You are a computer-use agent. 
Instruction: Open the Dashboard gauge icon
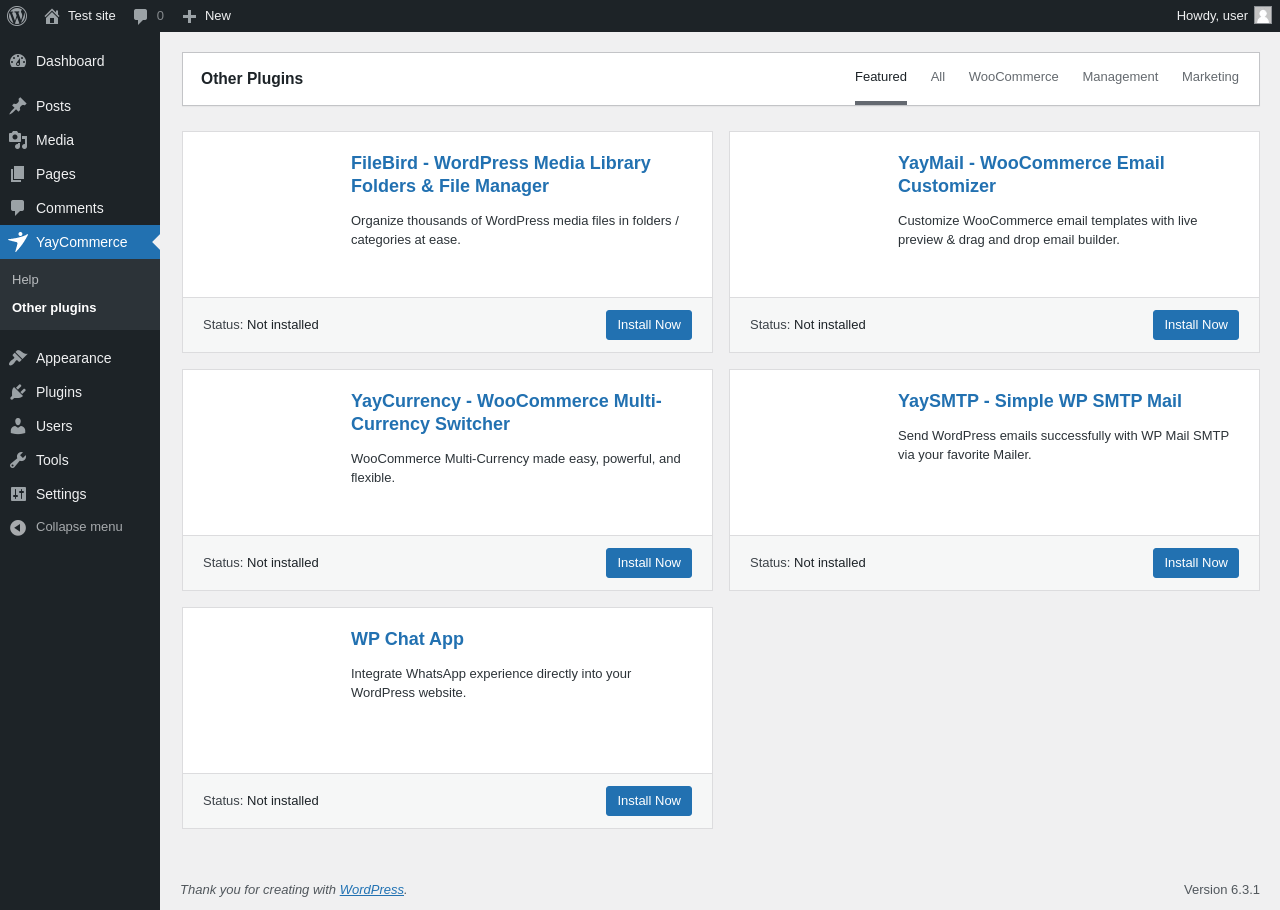coord(18,61)
